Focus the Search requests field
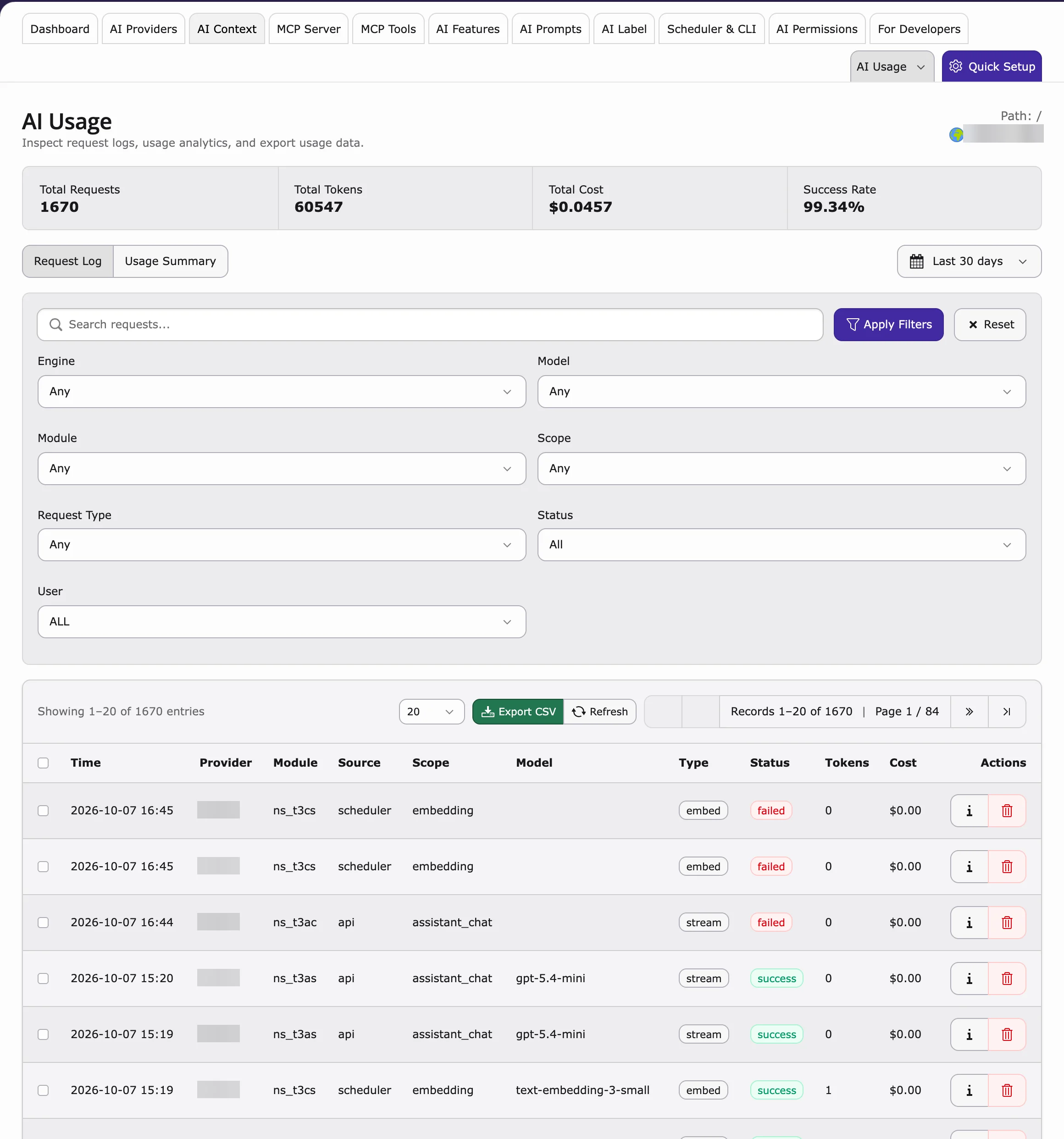Image resolution: width=1064 pixels, height=1139 pixels. pyautogui.click(x=430, y=325)
